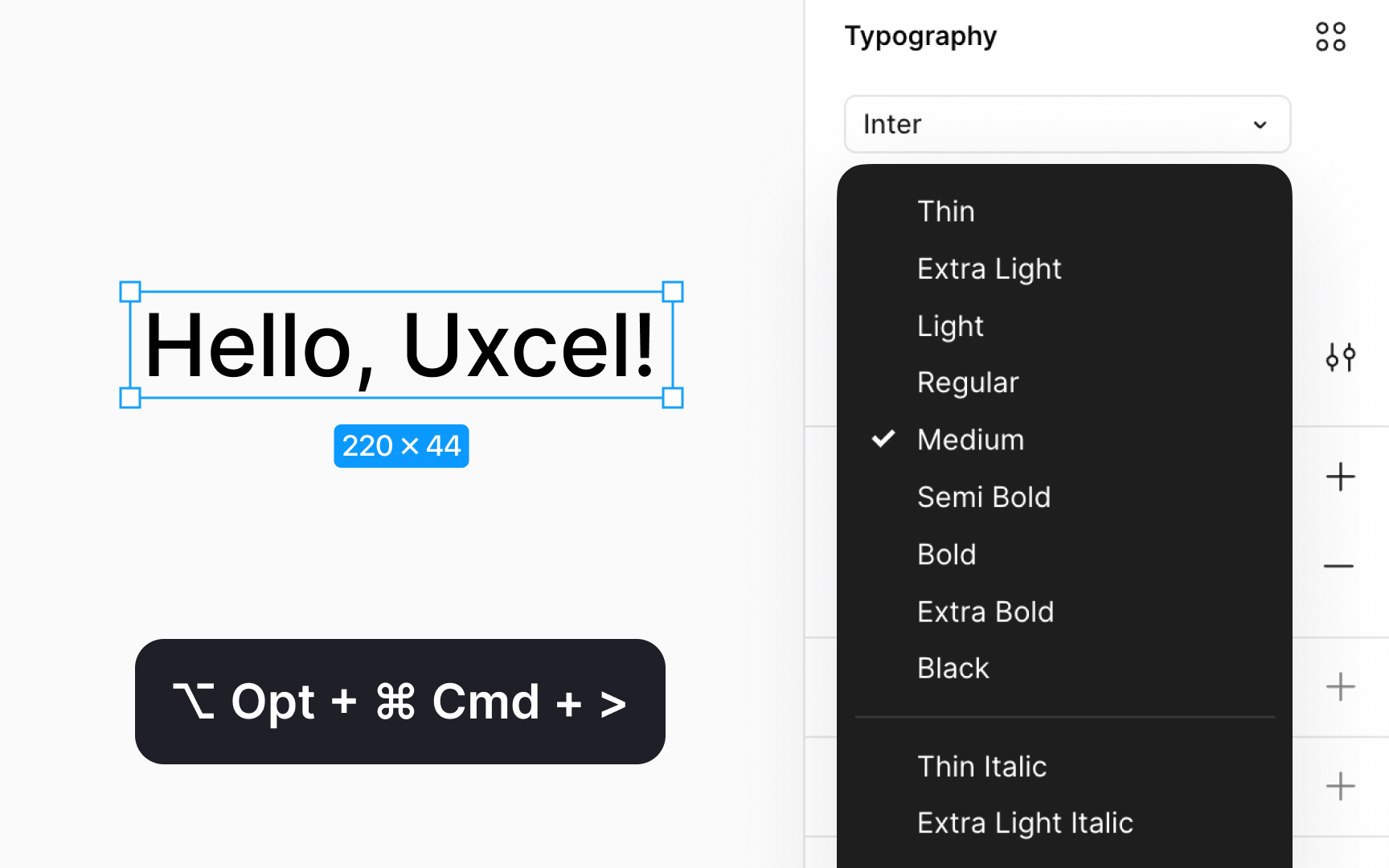1389x868 pixels.
Task: Click the plus icon in the third section
Action: [x=1340, y=686]
